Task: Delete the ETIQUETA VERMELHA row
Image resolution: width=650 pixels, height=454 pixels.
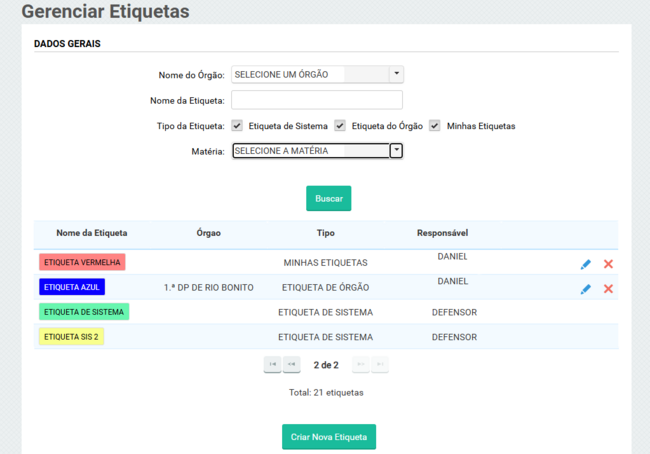Action: pos(608,264)
